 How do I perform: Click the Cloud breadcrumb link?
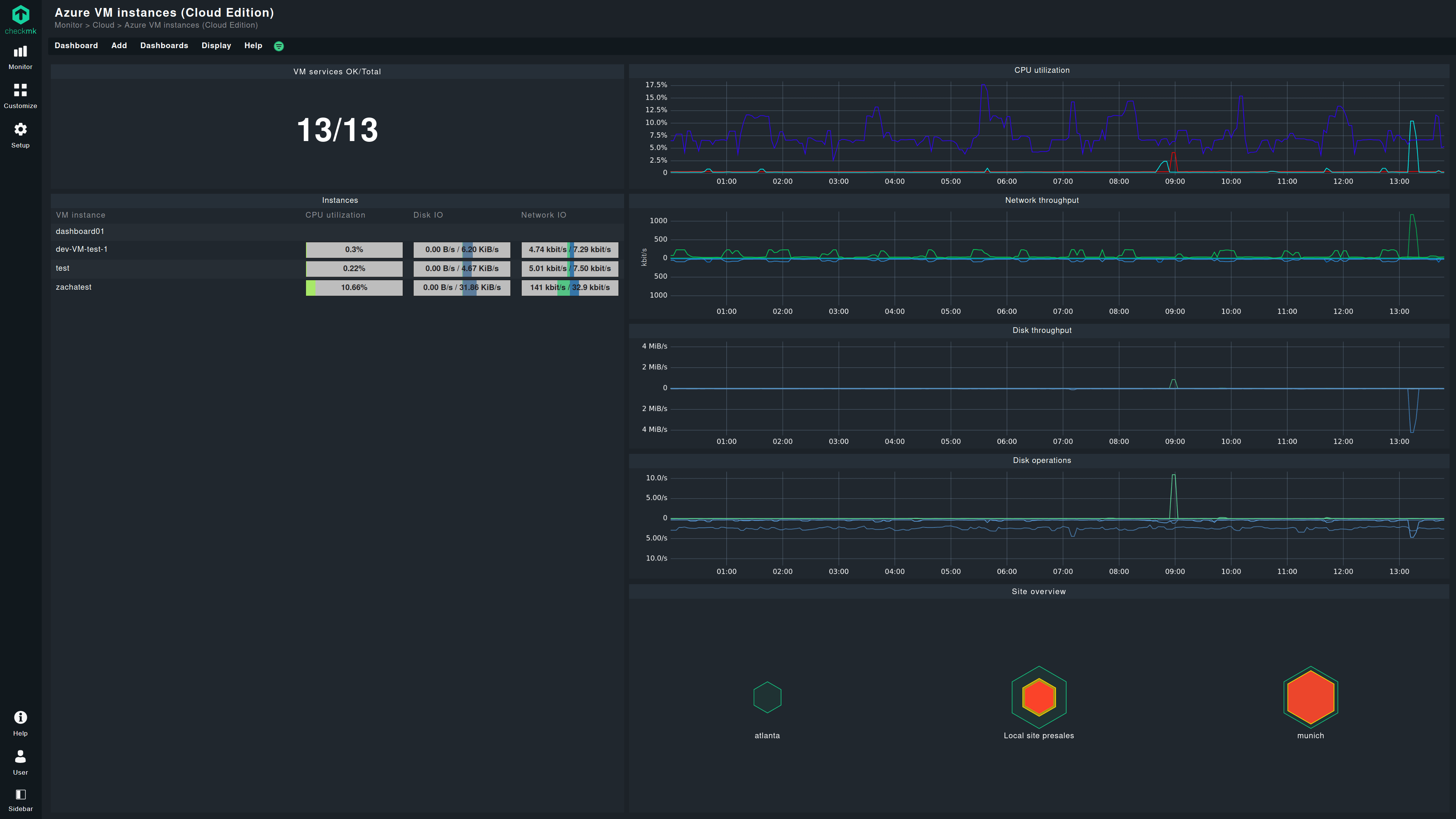(104, 25)
